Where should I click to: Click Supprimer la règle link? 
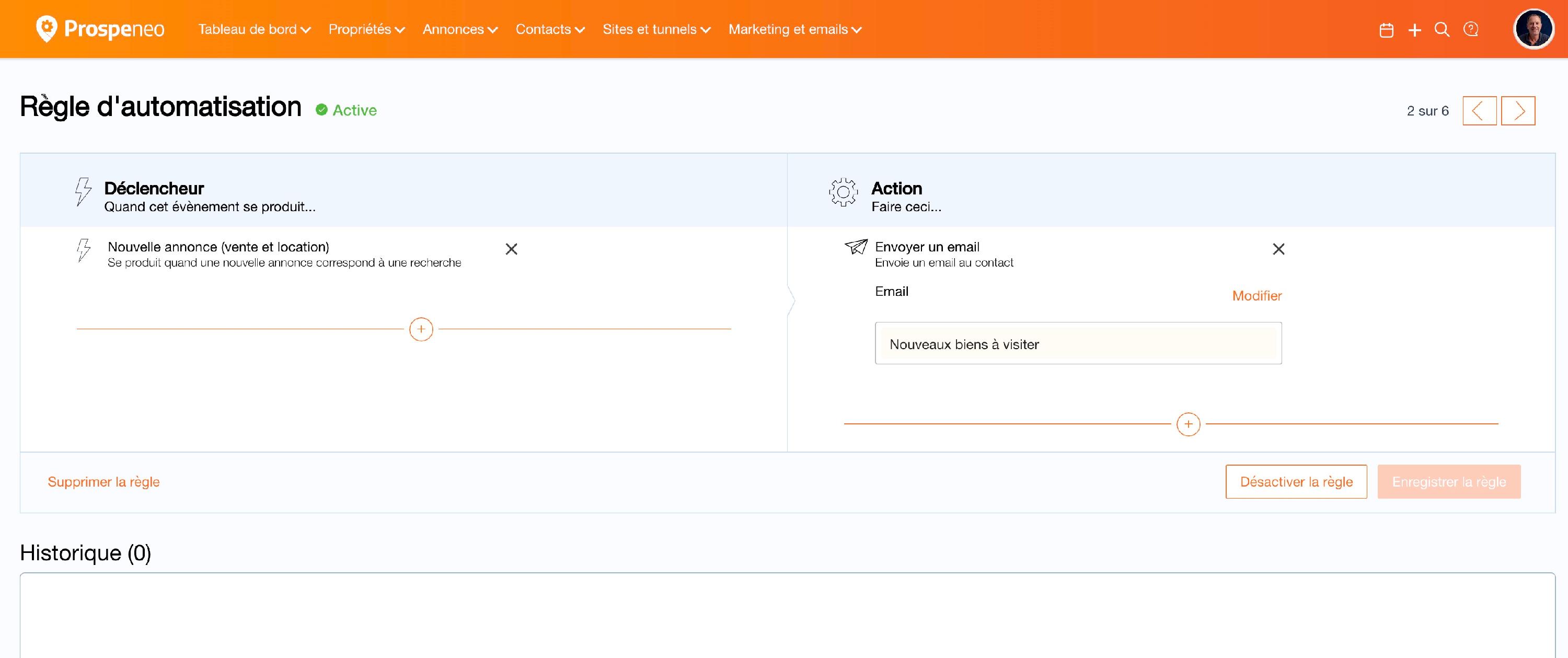[x=103, y=481]
